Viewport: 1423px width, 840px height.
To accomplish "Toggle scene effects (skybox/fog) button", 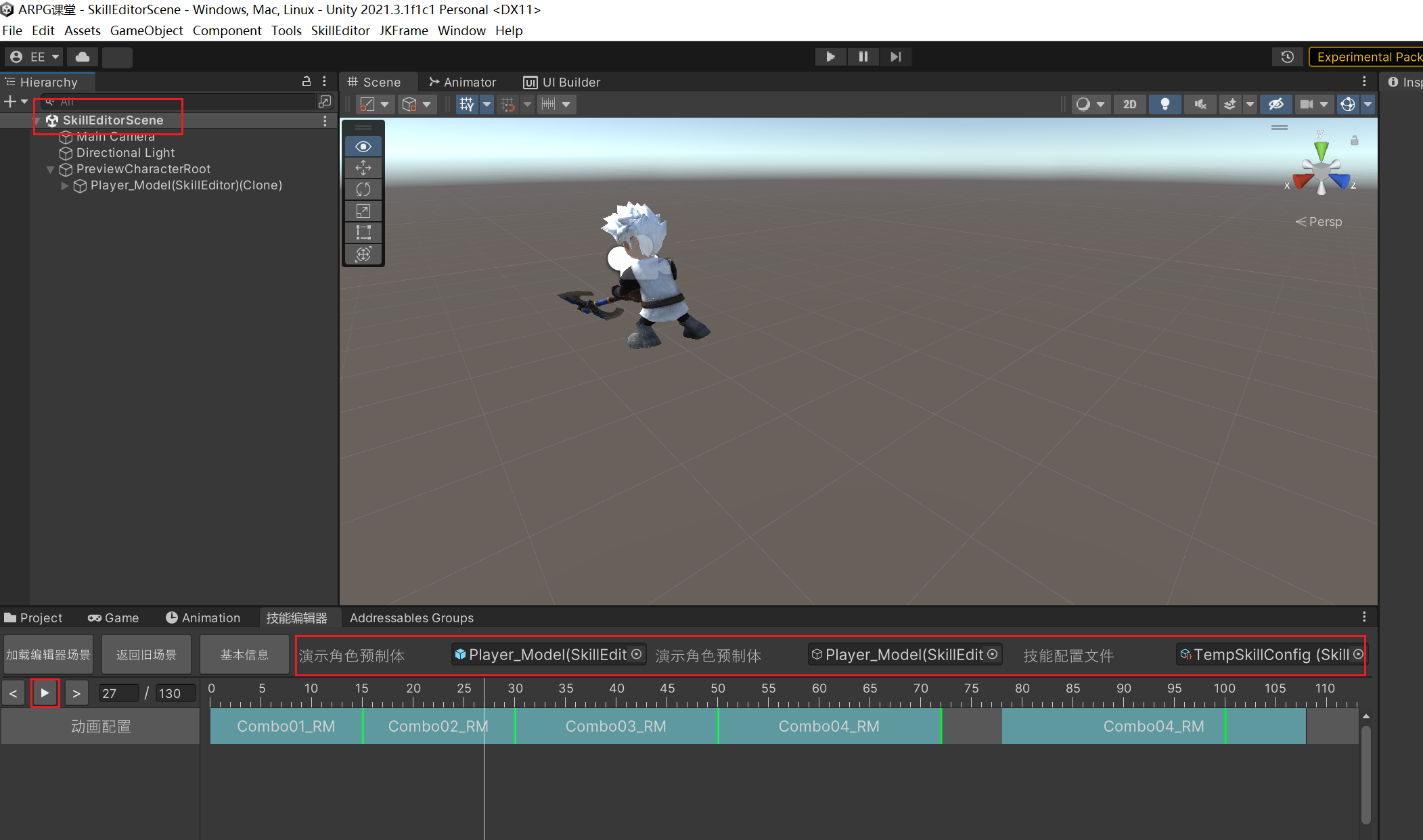I will coord(1230,104).
